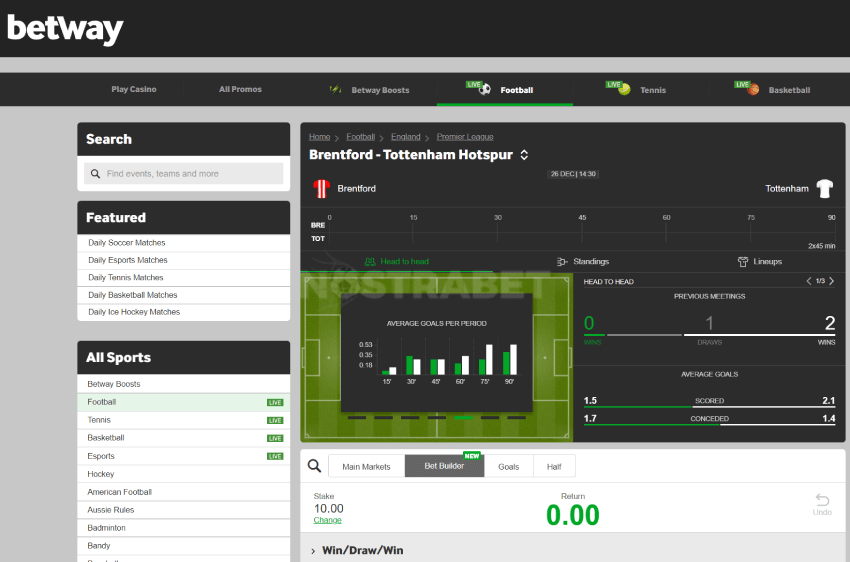Select Badminton in All Sports list
The image size is (850, 562).
[x=184, y=528]
